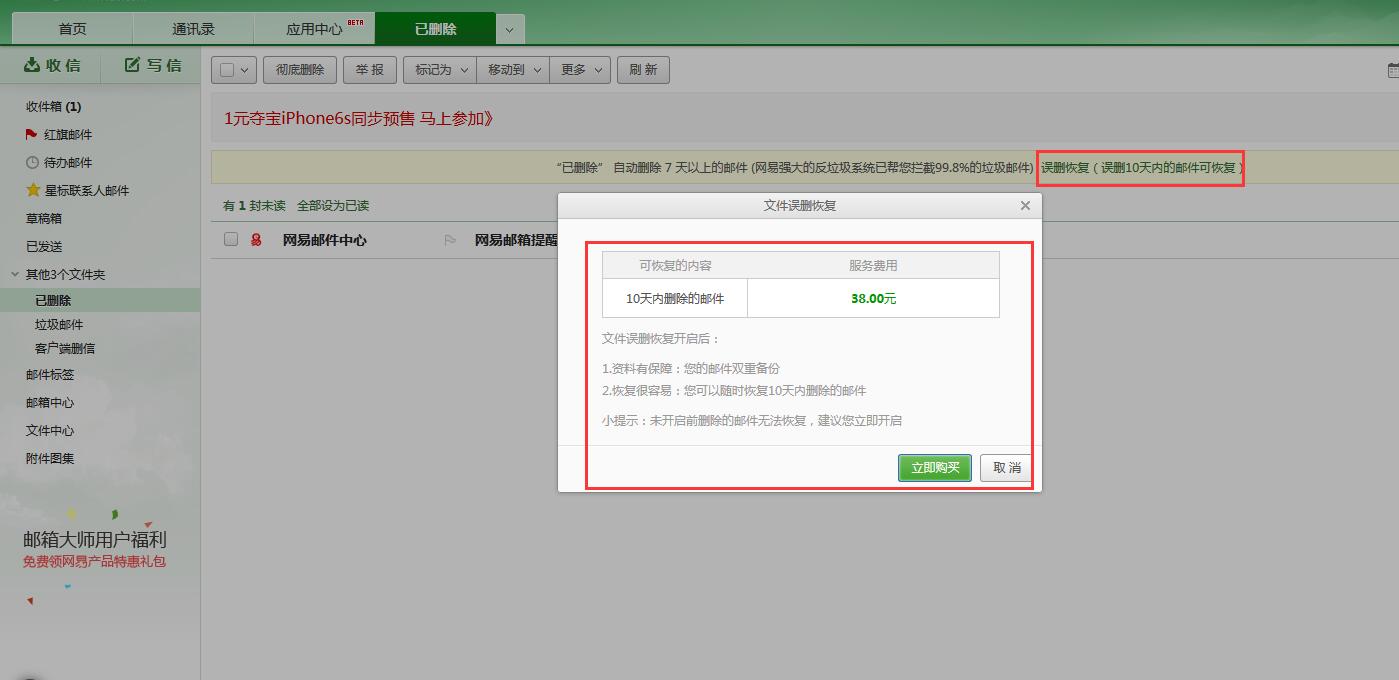
Task: Open the 通讯录 tab
Action: click(192, 28)
